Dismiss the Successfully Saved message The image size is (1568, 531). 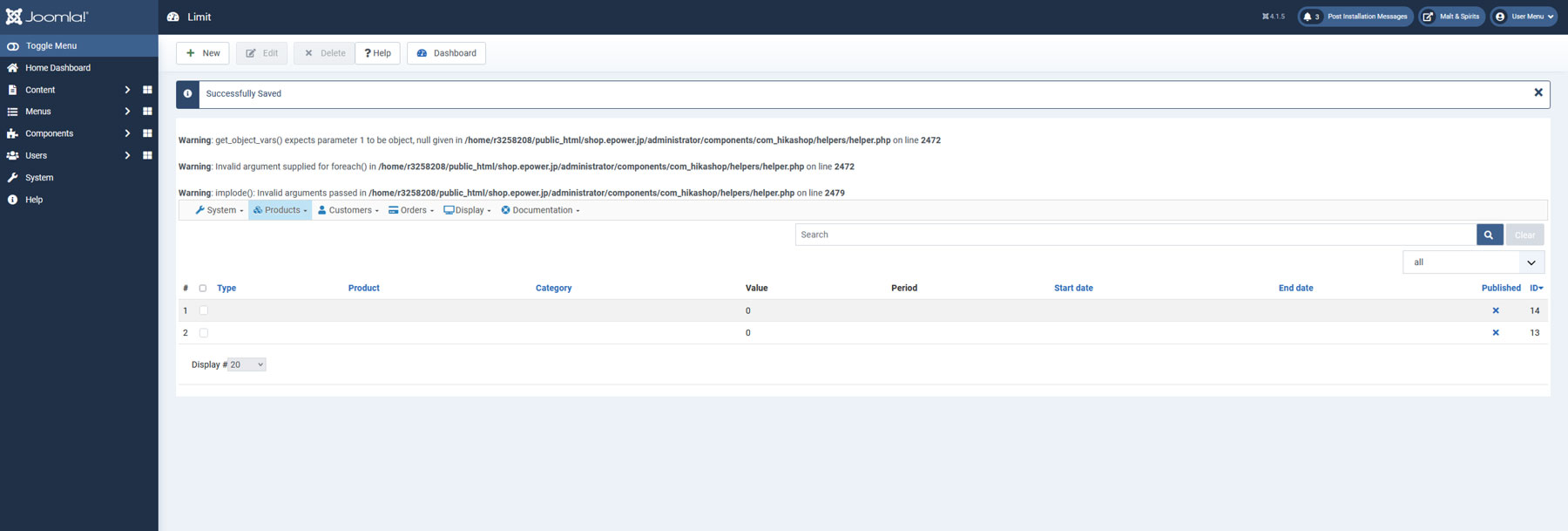pos(1538,92)
